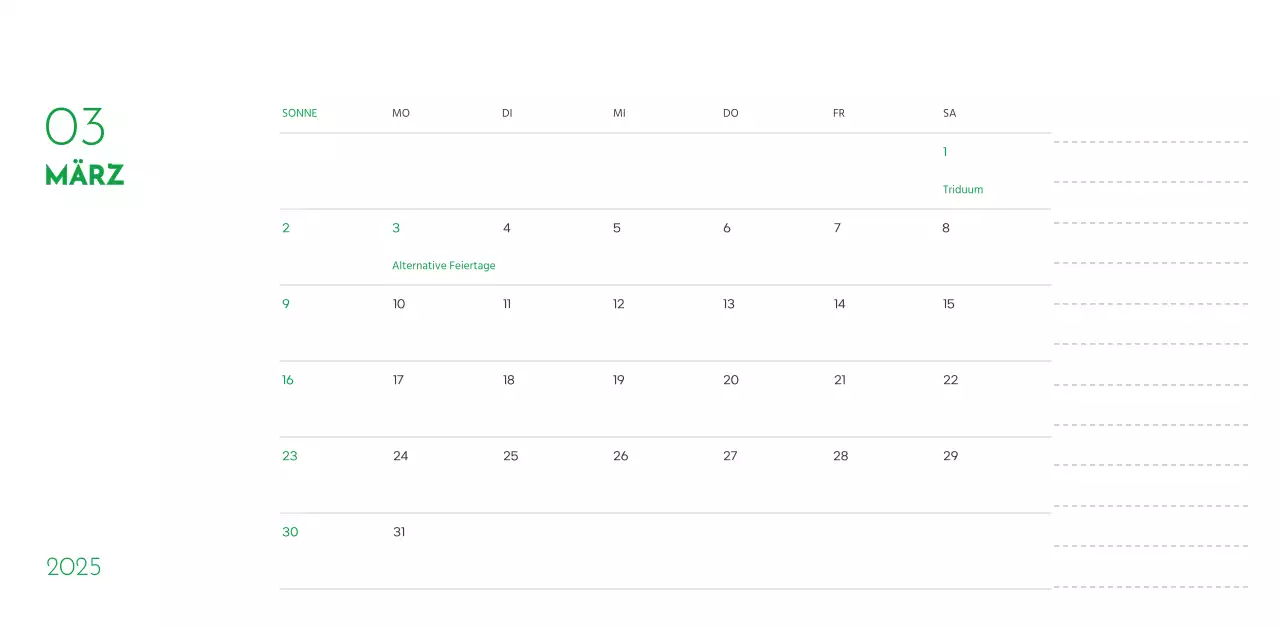Select date 6 in the first full week
Screen dimensions: 1280x627
tap(727, 228)
